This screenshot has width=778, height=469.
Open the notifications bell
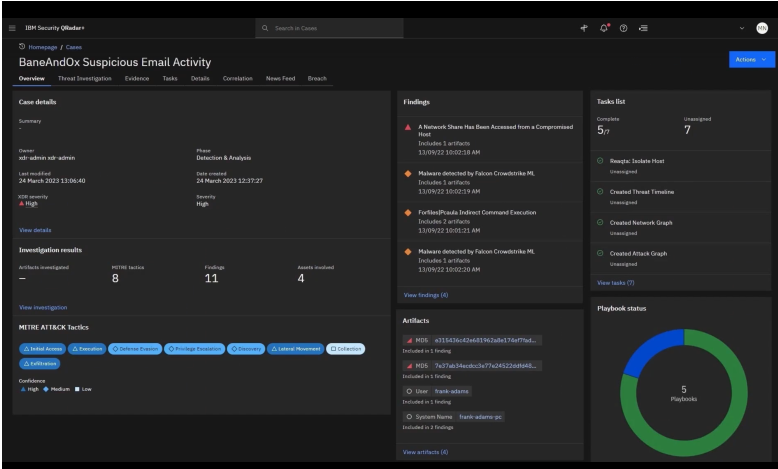coord(604,28)
